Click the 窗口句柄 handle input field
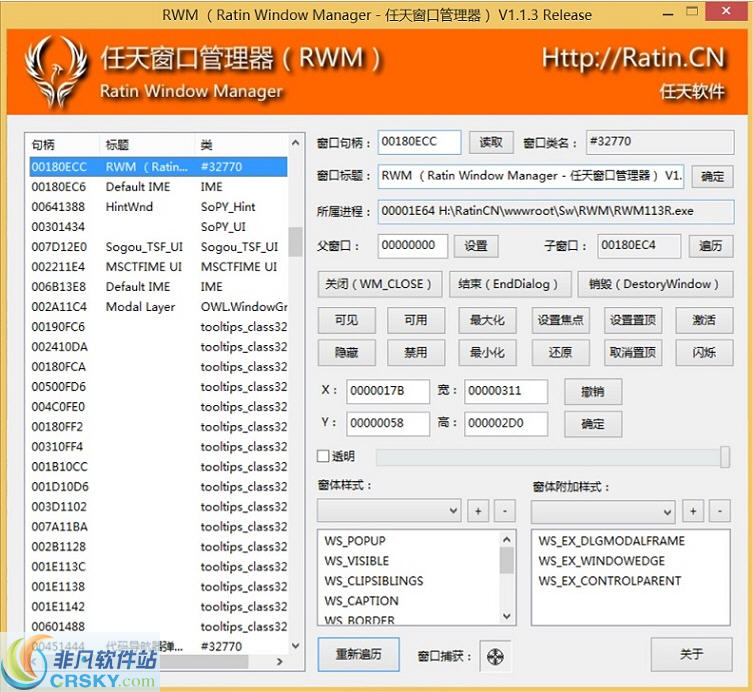 point(419,142)
